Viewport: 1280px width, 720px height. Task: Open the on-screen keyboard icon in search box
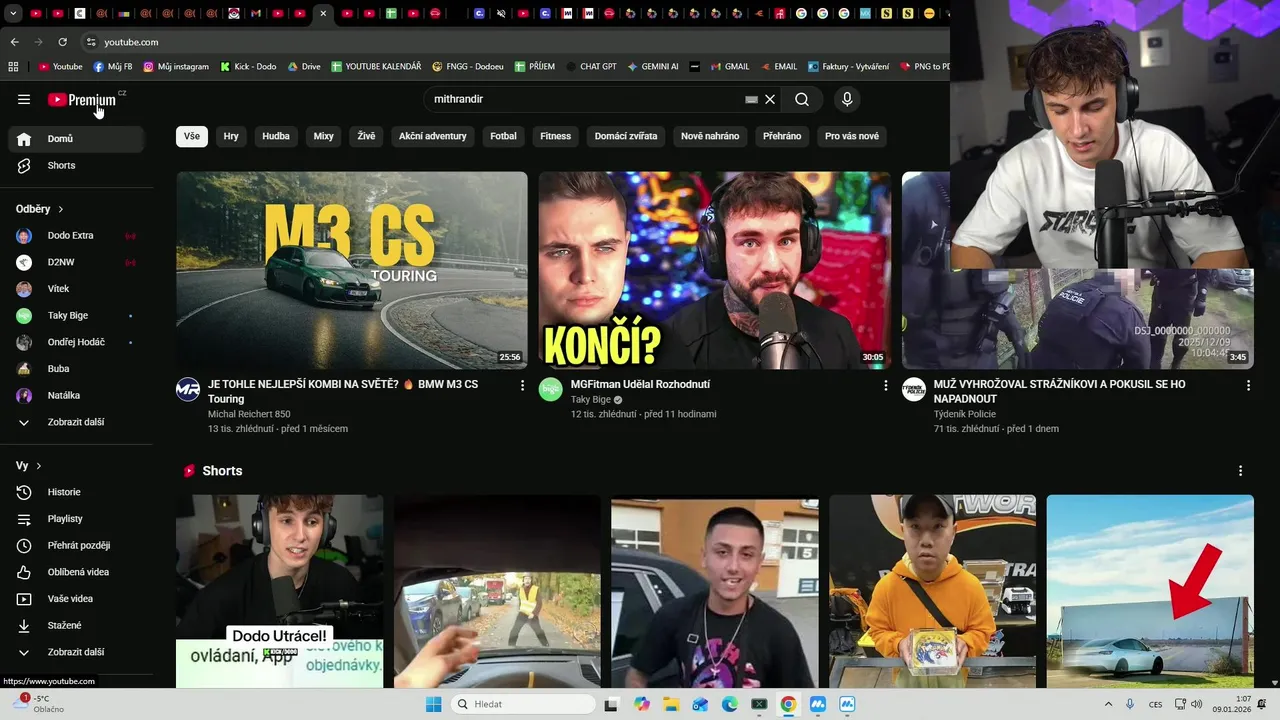(x=751, y=100)
